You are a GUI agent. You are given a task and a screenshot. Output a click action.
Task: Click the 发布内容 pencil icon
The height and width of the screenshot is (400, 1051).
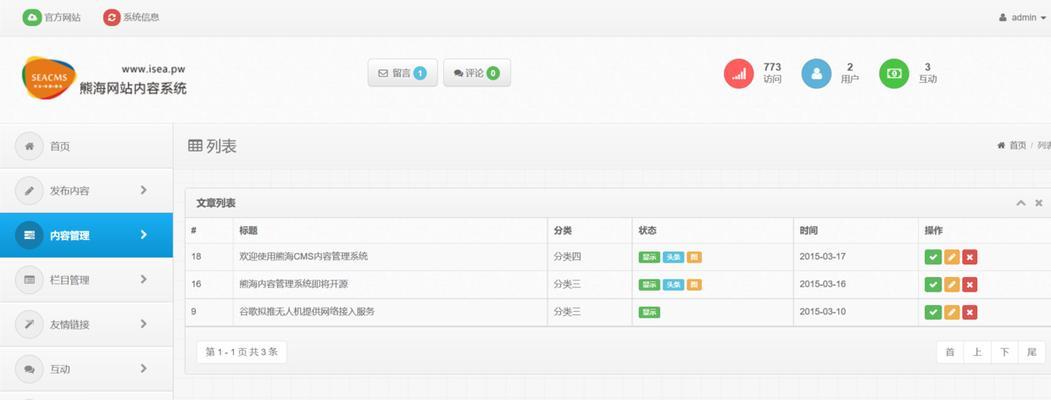(29, 191)
